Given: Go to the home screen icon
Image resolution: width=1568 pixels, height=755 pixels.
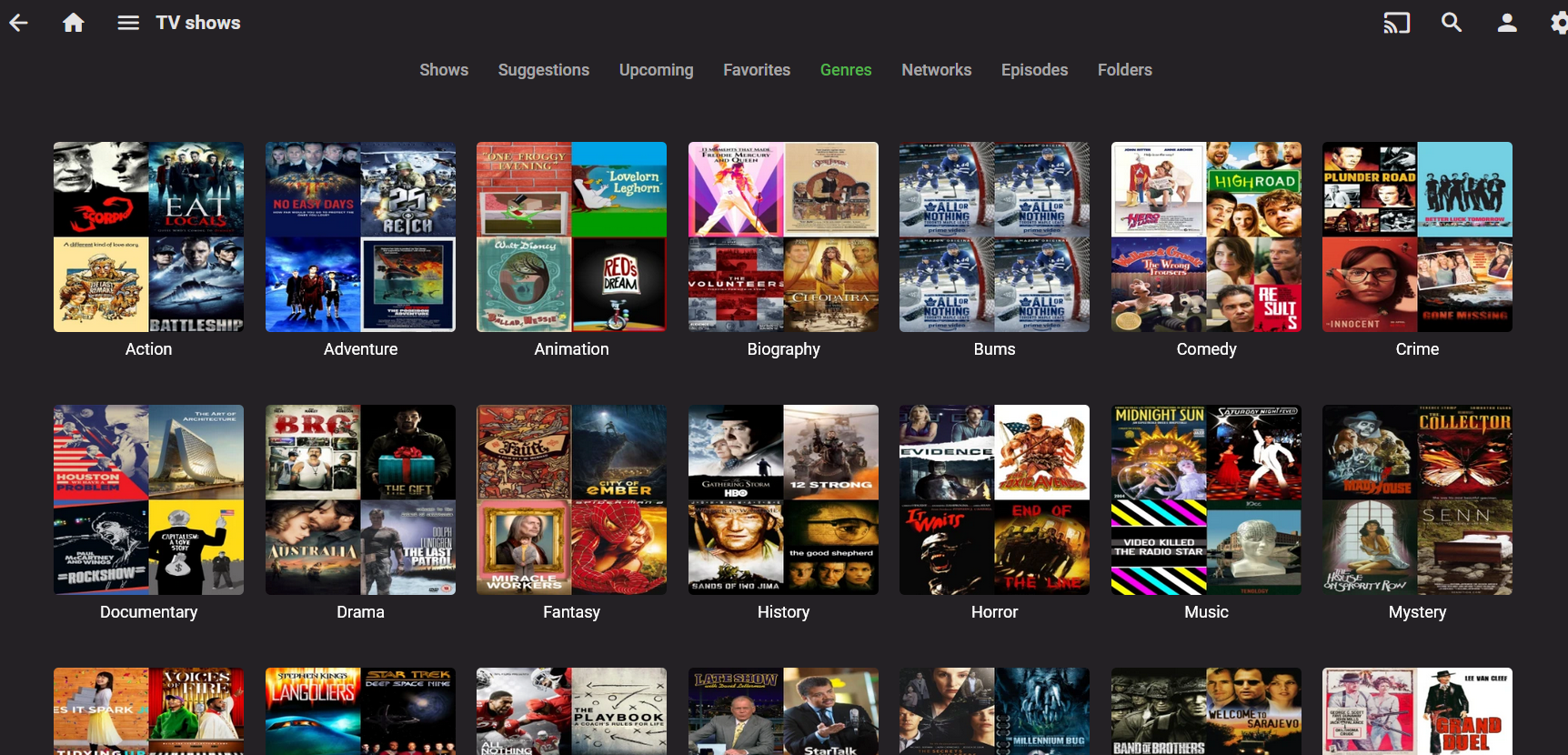Looking at the screenshot, I should click(74, 23).
